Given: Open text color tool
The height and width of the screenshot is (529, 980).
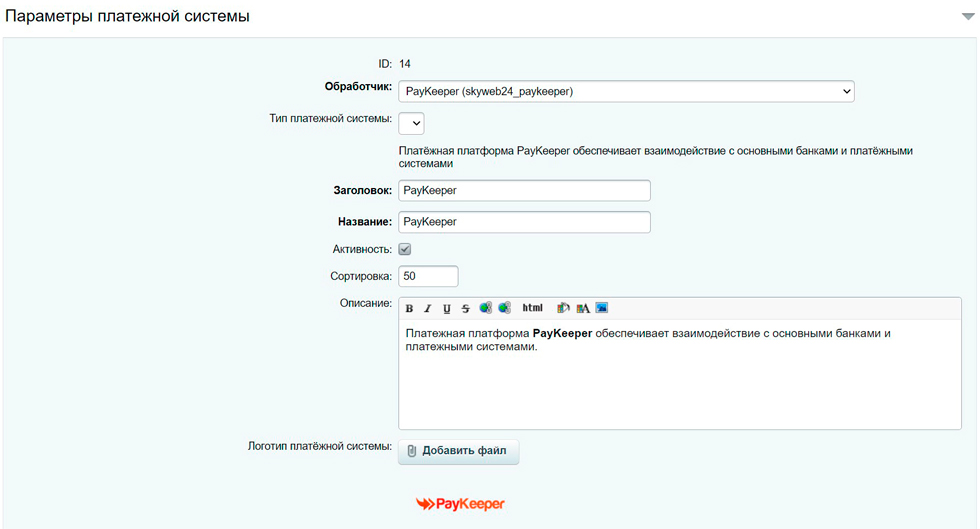Looking at the screenshot, I should (x=583, y=308).
